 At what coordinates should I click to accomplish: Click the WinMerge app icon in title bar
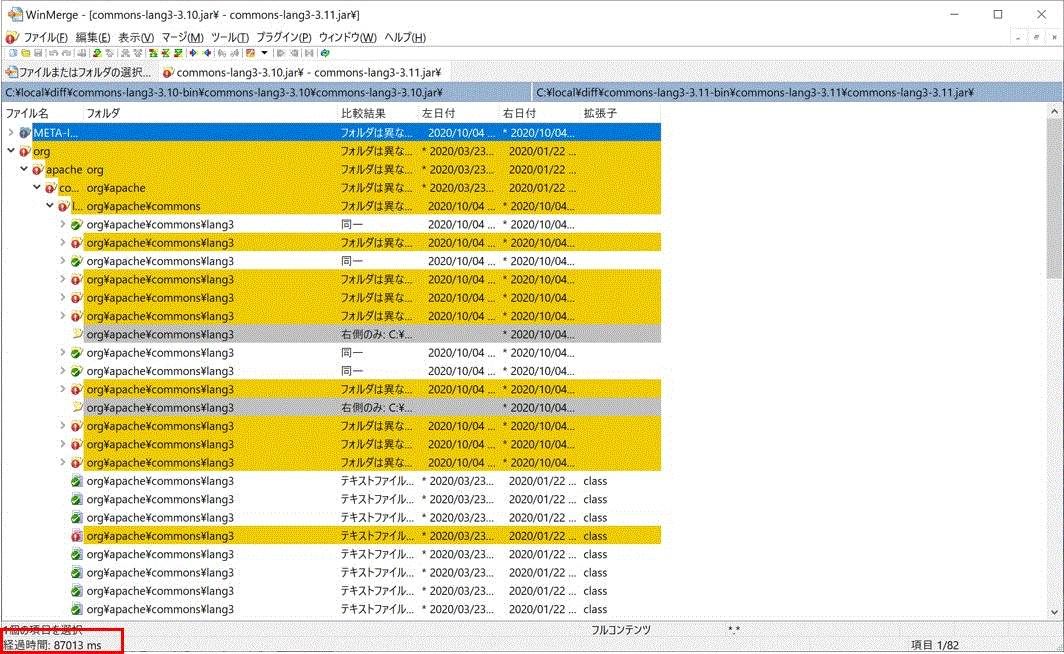[14, 14]
